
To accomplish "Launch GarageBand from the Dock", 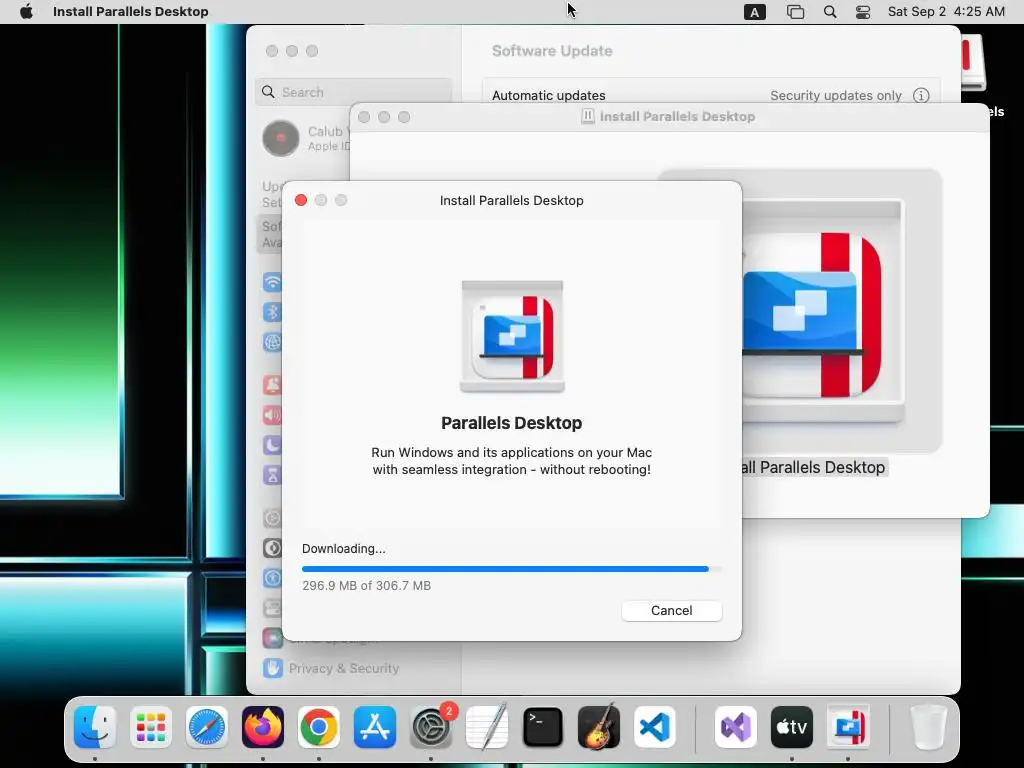I will 599,727.
